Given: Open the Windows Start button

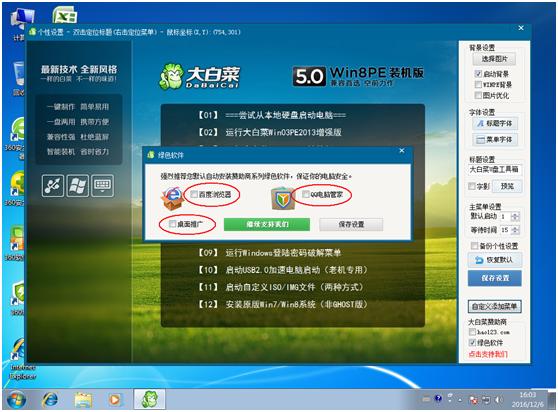Looking at the screenshot, I should [16, 399].
